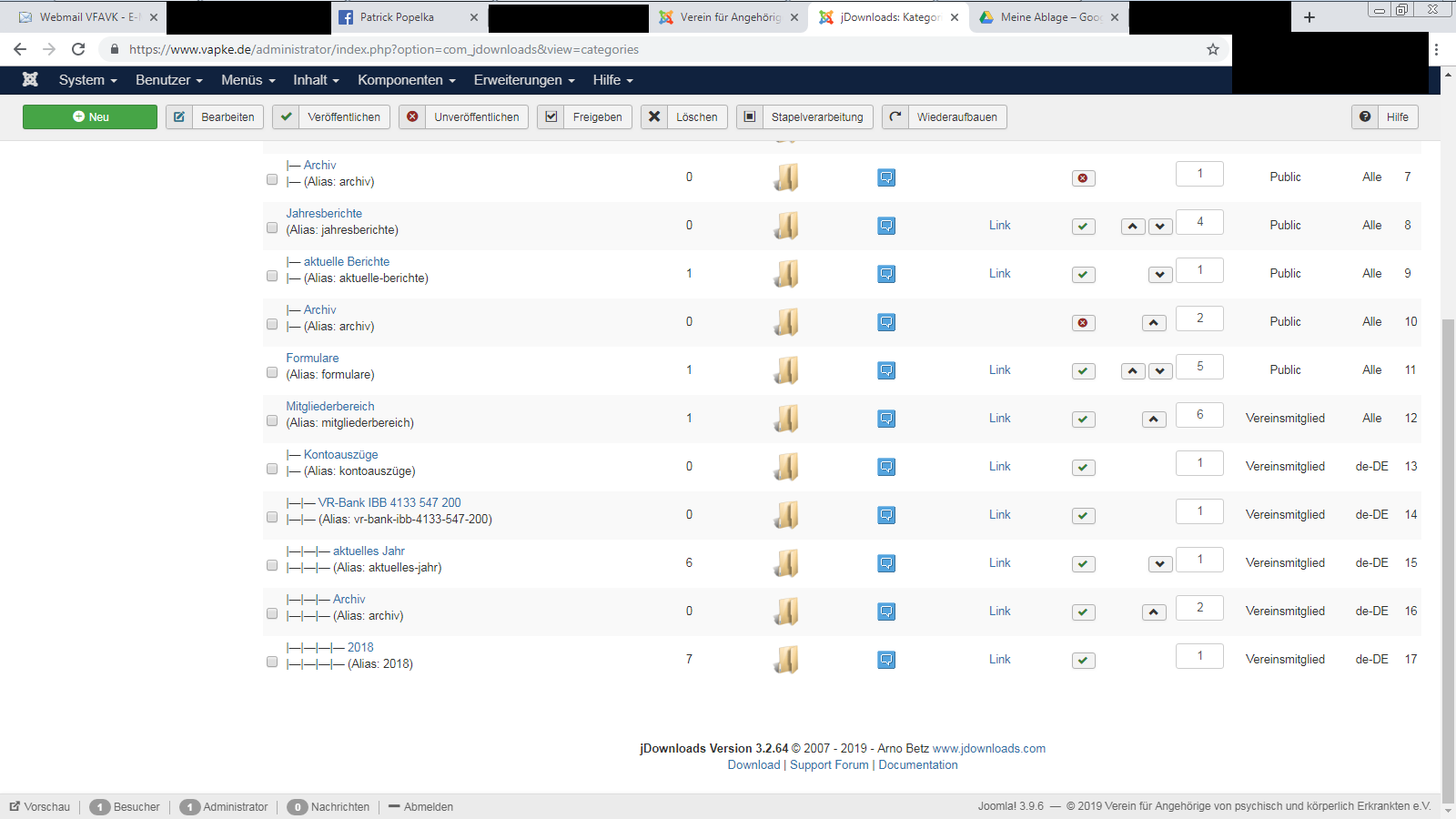Open a new browser tab
The width and height of the screenshot is (1456, 819).
tap(1309, 17)
